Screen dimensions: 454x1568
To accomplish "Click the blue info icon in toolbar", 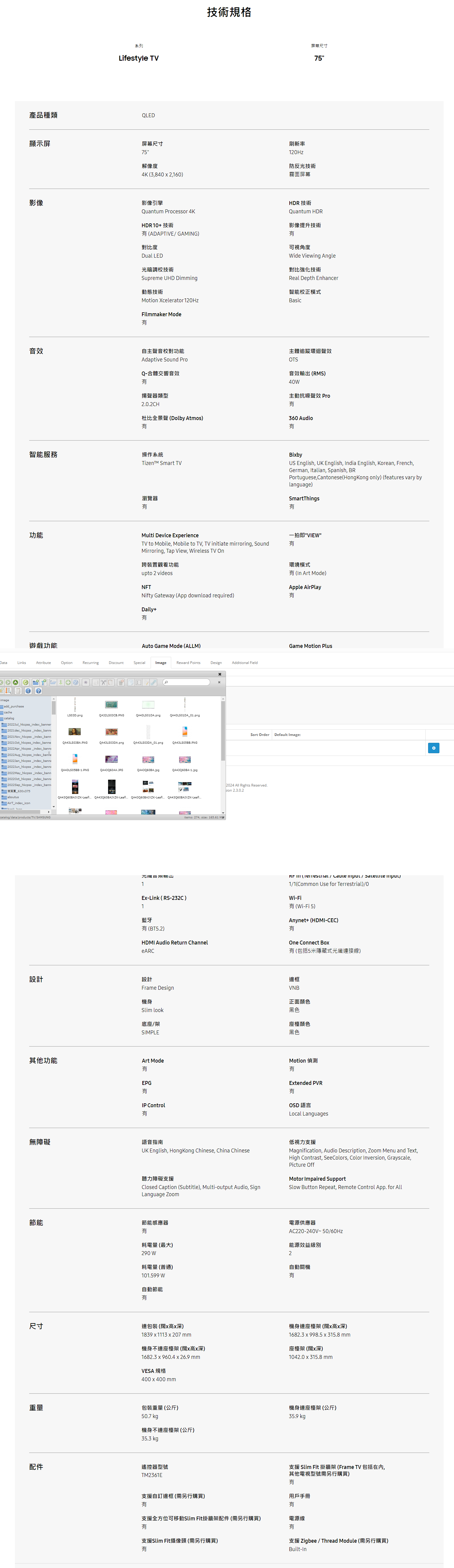I will [x=28, y=691].
